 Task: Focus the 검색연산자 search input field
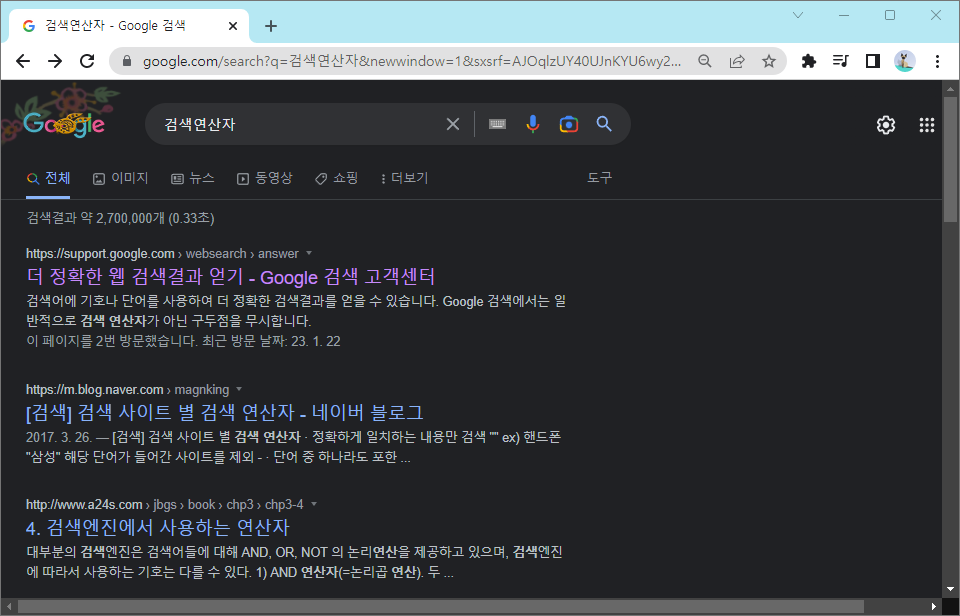click(x=300, y=124)
